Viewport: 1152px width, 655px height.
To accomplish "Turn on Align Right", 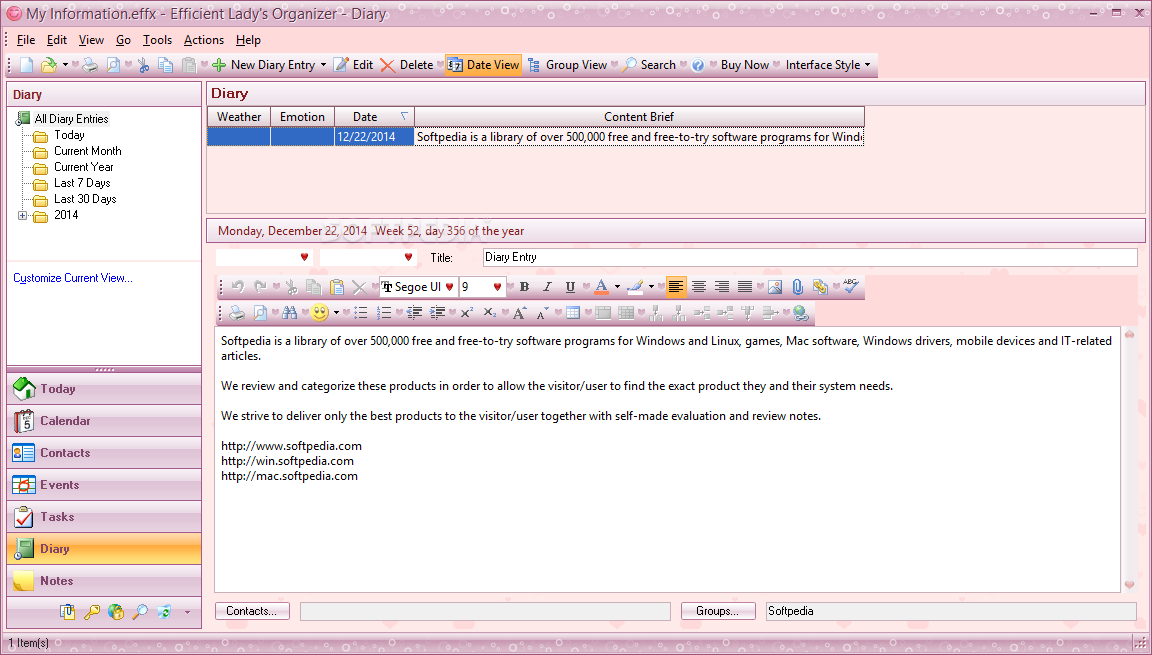I will [x=721, y=287].
